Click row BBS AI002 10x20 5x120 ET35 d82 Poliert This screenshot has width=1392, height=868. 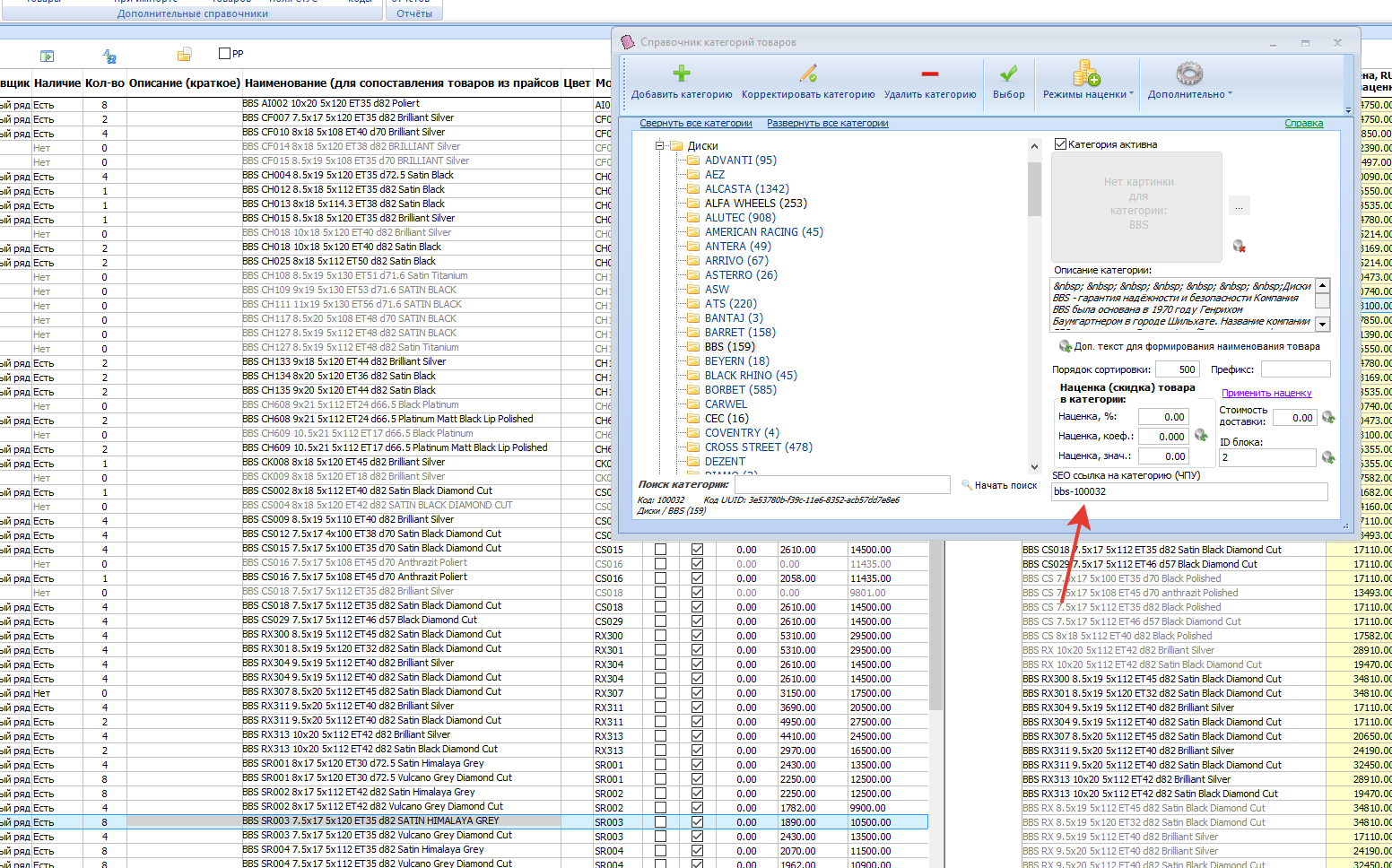pos(331,104)
